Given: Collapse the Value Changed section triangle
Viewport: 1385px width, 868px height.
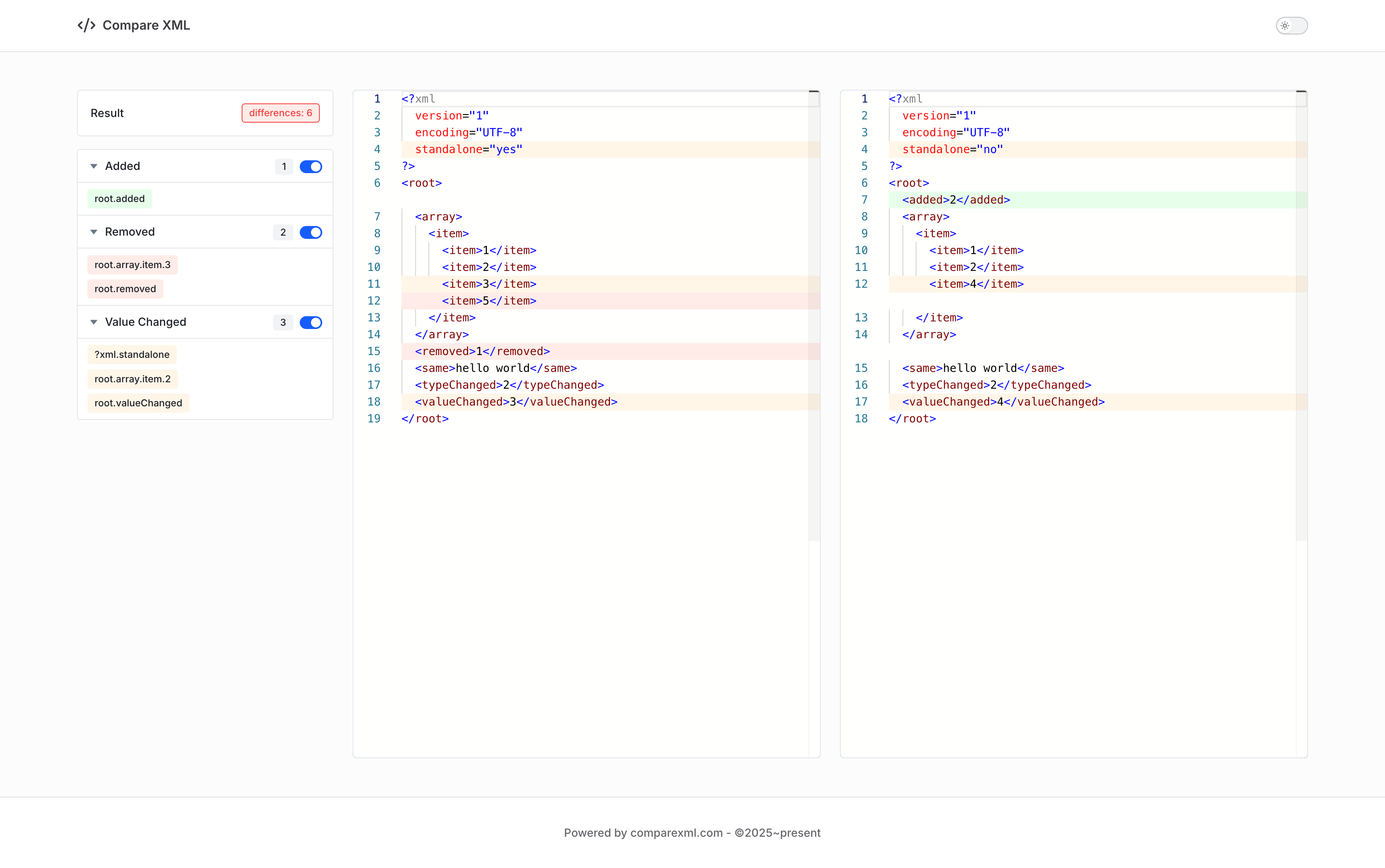Looking at the screenshot, I should 93,322.
